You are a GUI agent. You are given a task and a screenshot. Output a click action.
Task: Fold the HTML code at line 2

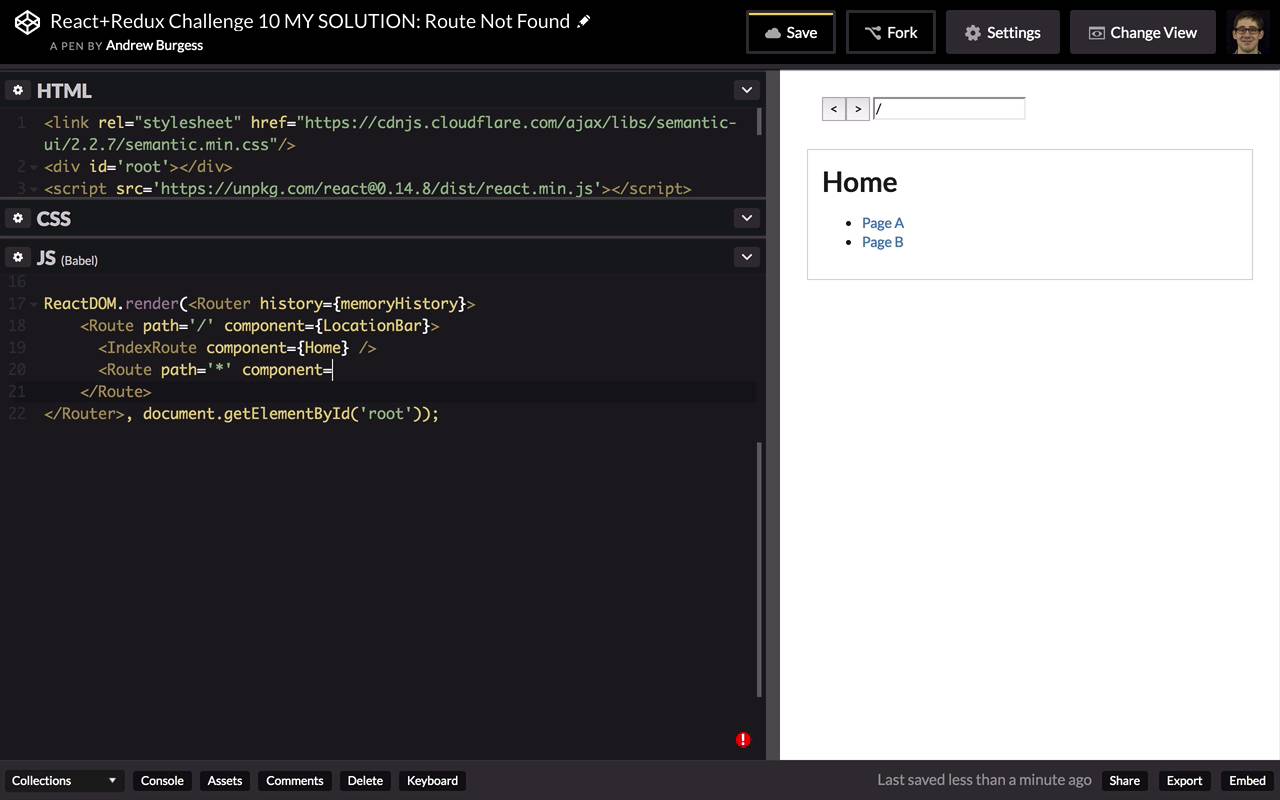34,167
